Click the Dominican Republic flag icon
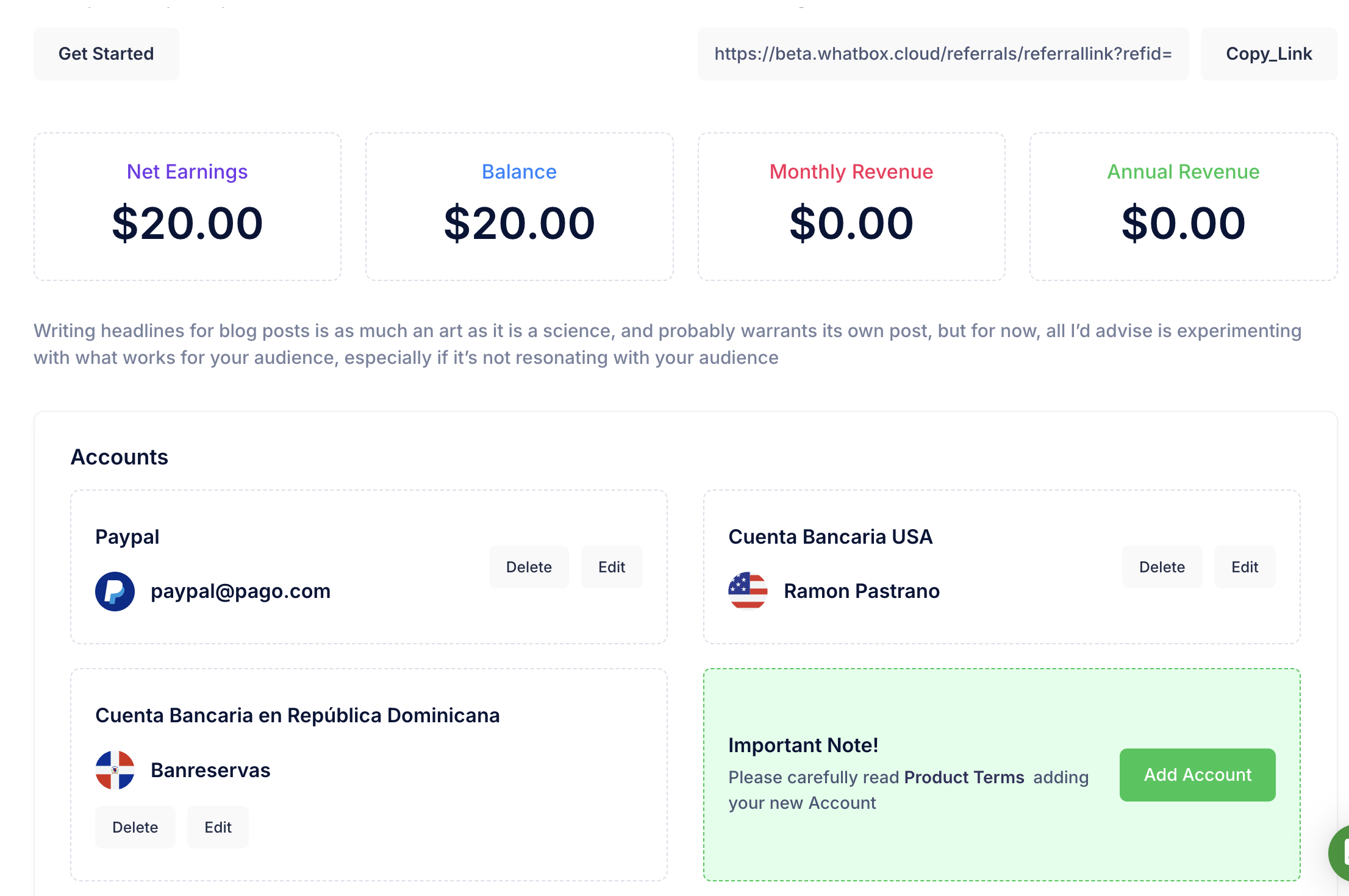1349x896 pixels. tap(115, 770)
